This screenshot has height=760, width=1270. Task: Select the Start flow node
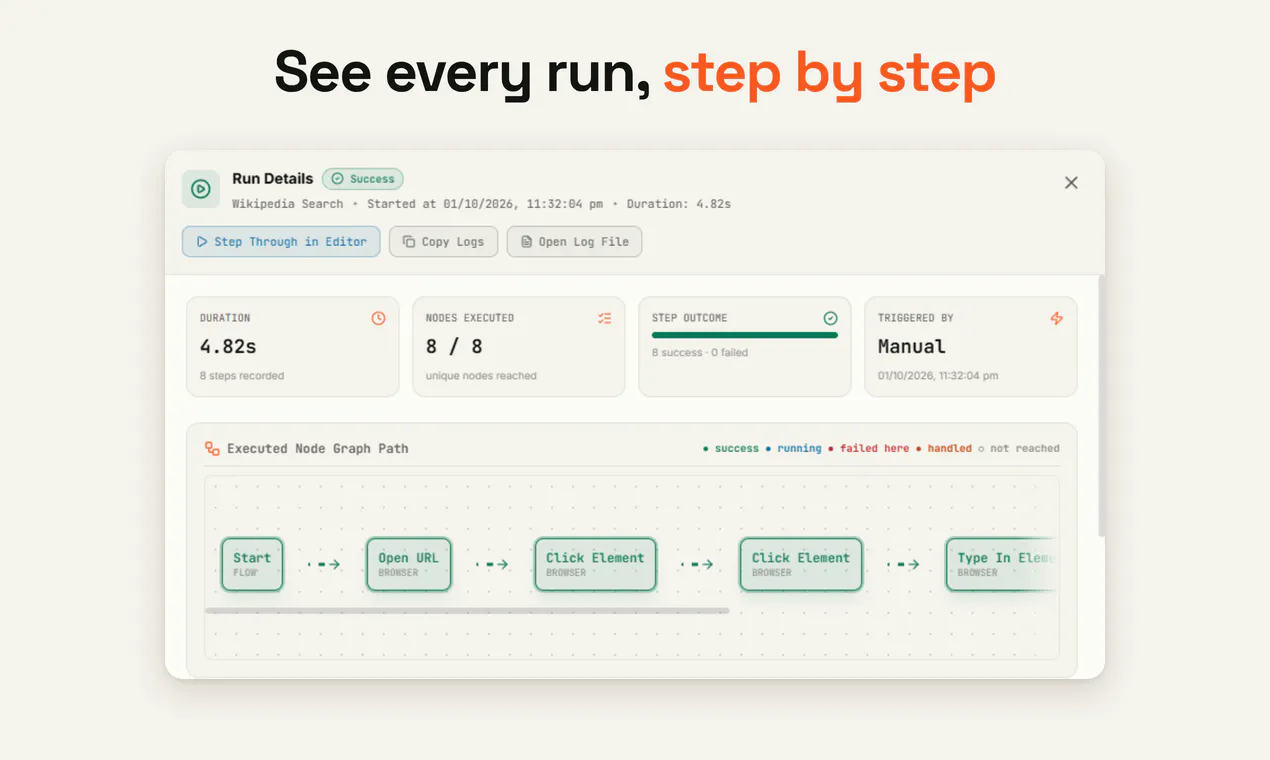coord(252,564)
